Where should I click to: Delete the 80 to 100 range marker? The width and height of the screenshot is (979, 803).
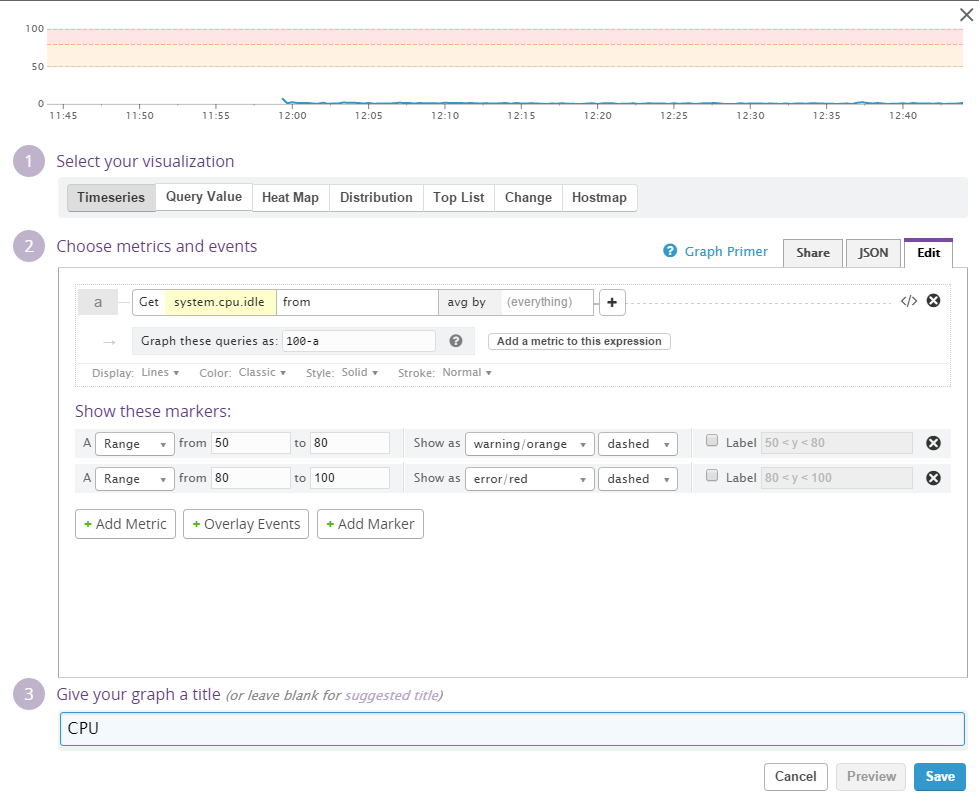click(x=933, y=478)
